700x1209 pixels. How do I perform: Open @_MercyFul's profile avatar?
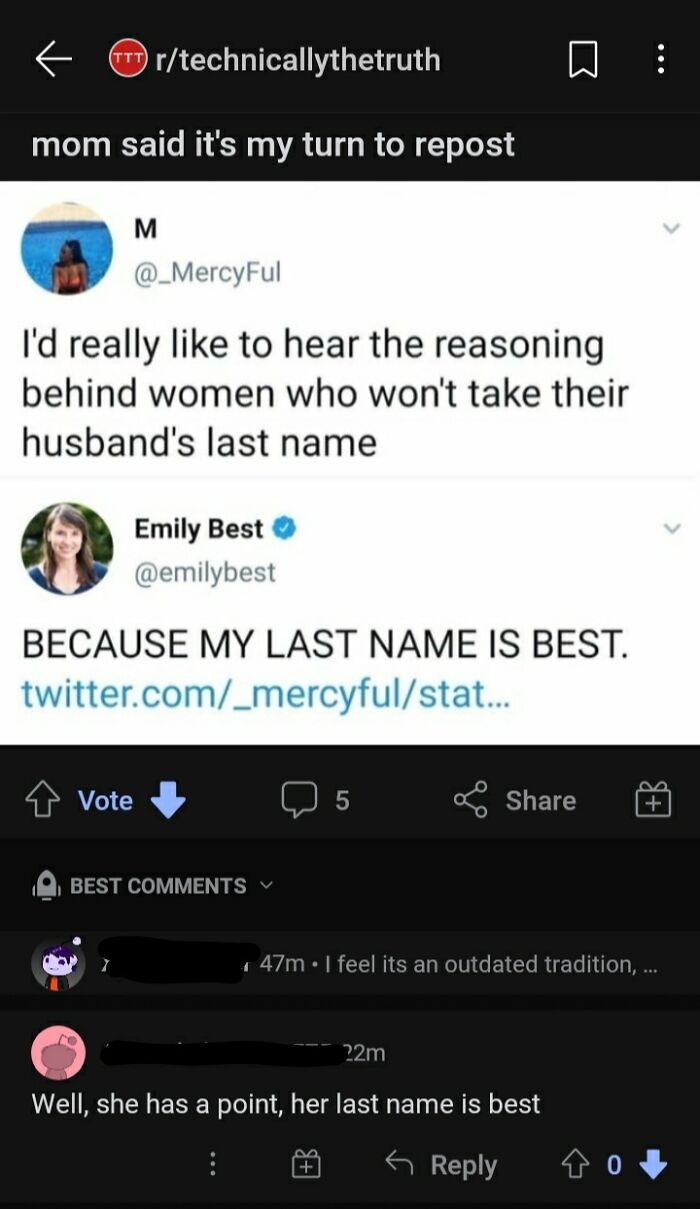tap(67, 248)
